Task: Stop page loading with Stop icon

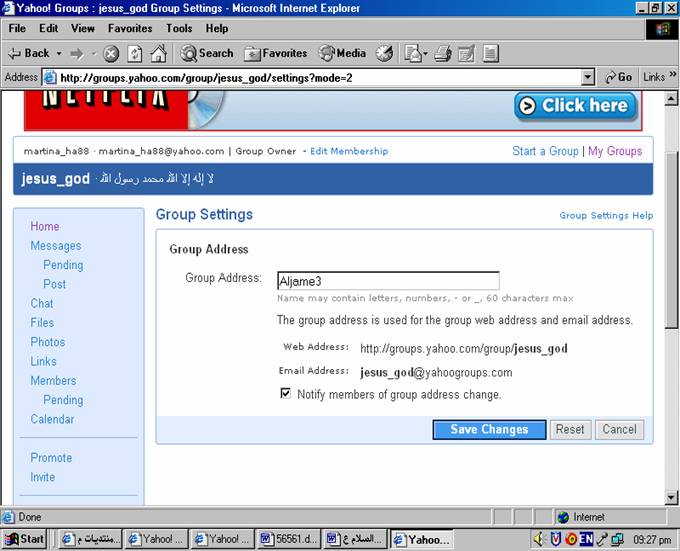Action: 111,54
